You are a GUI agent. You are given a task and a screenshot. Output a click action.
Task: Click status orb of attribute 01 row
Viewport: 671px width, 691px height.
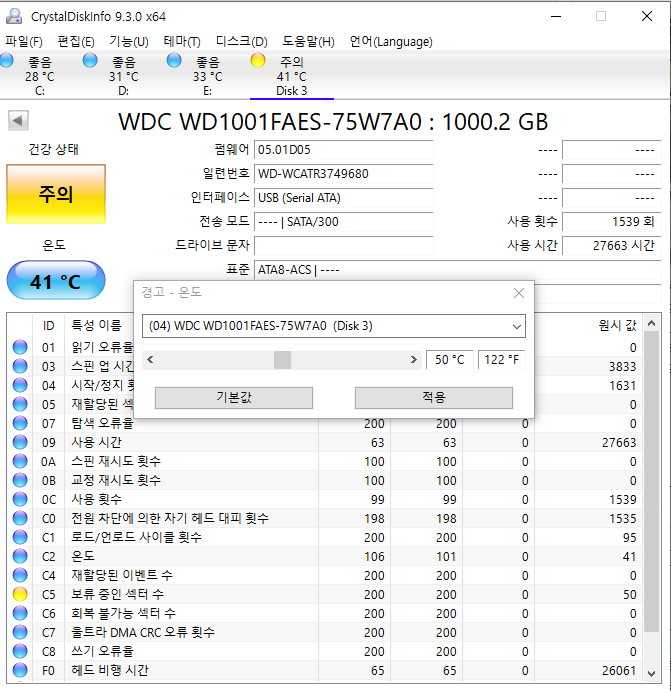click(x=20, y=347)
